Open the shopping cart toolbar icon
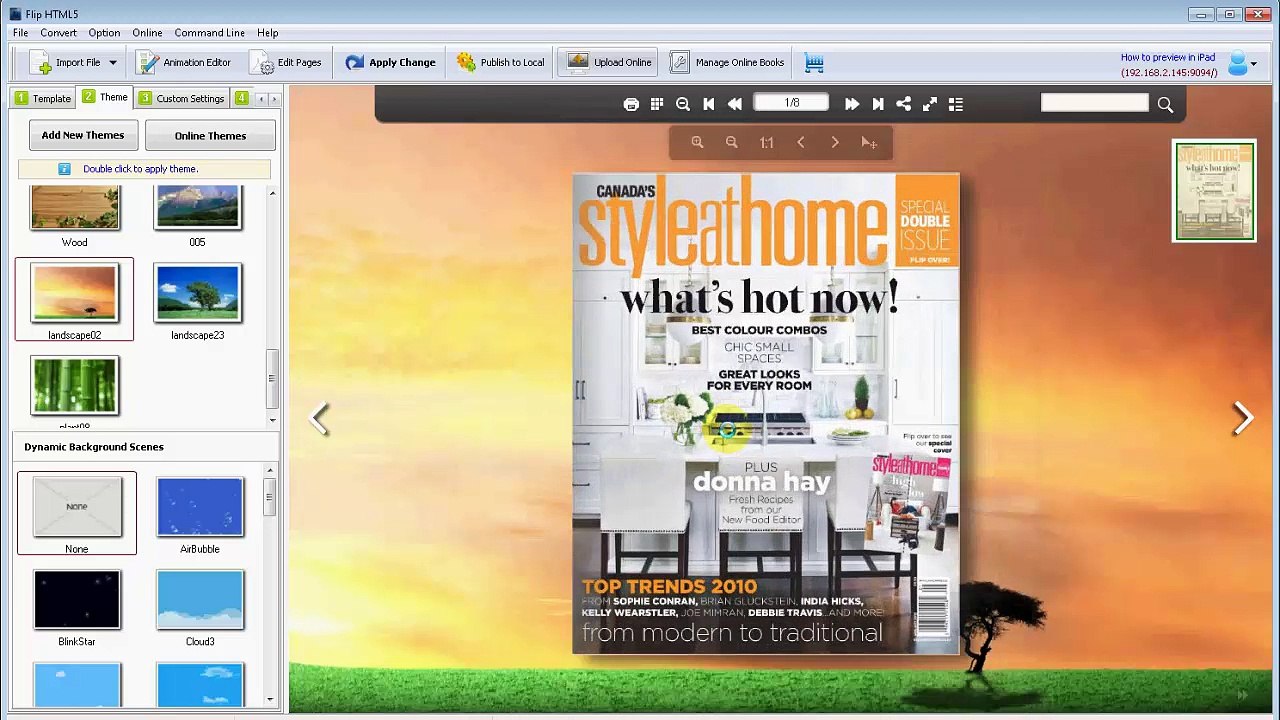The height and width of the screenshot is (720, 1280). click(x=815, y=63)
